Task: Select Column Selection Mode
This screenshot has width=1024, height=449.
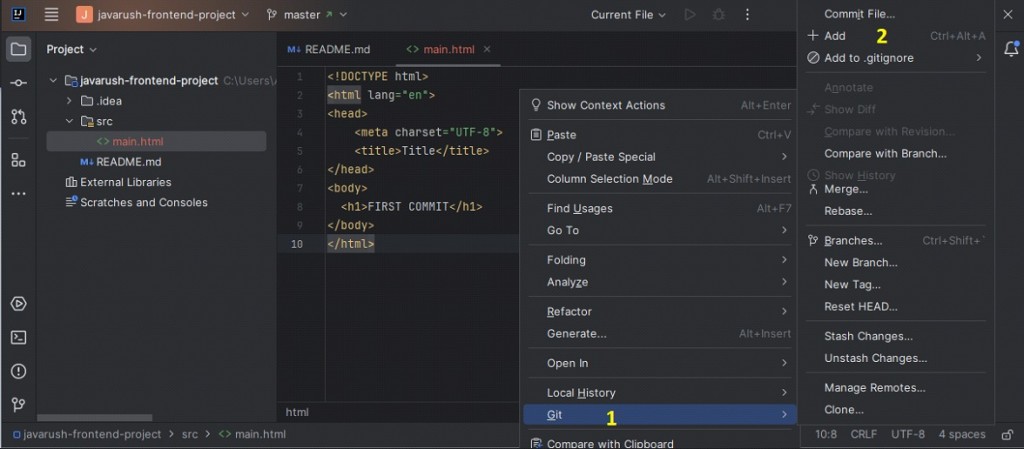Action: 660,179
